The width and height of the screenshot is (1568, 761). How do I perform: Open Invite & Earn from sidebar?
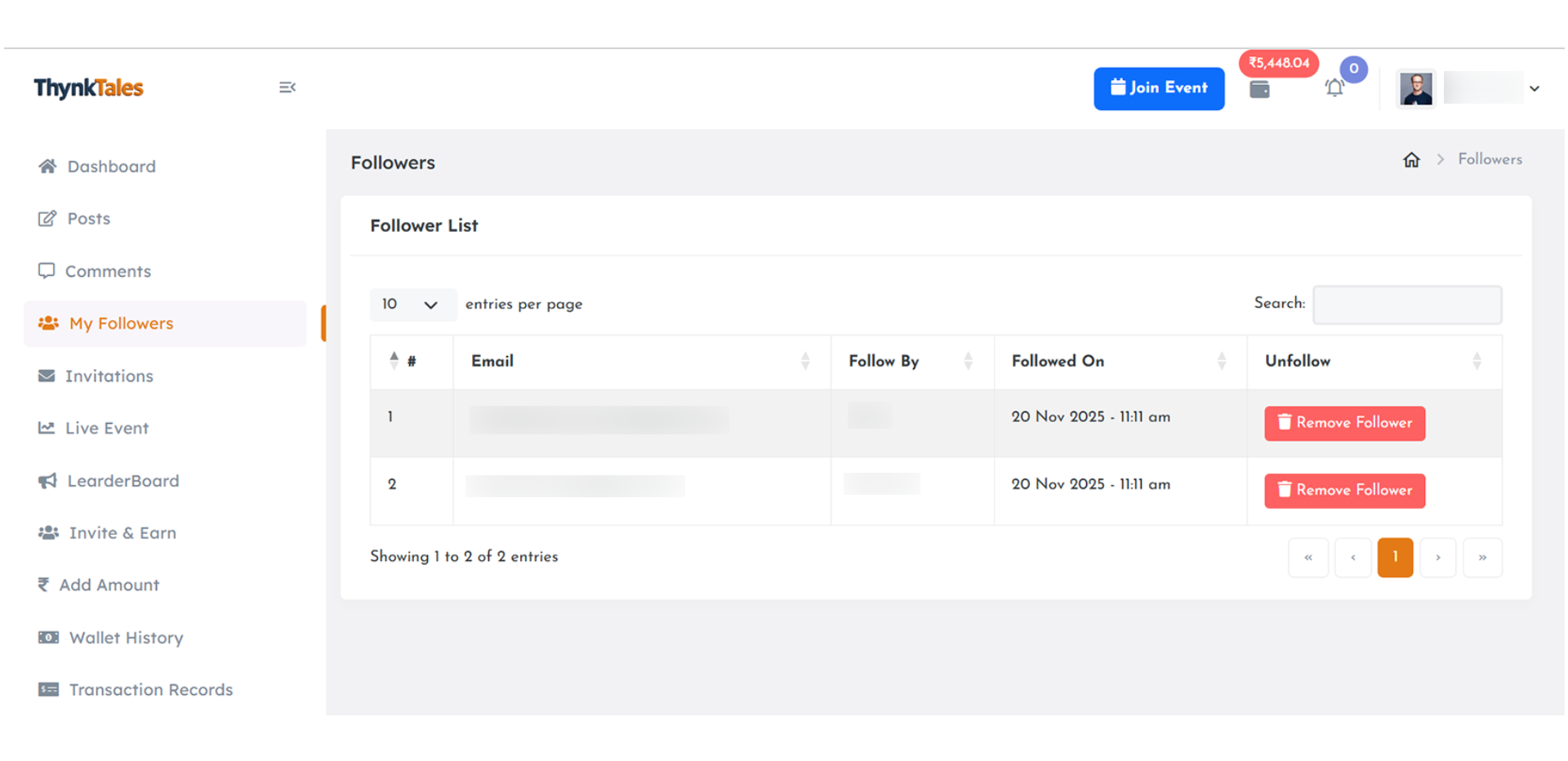point(122,533)
